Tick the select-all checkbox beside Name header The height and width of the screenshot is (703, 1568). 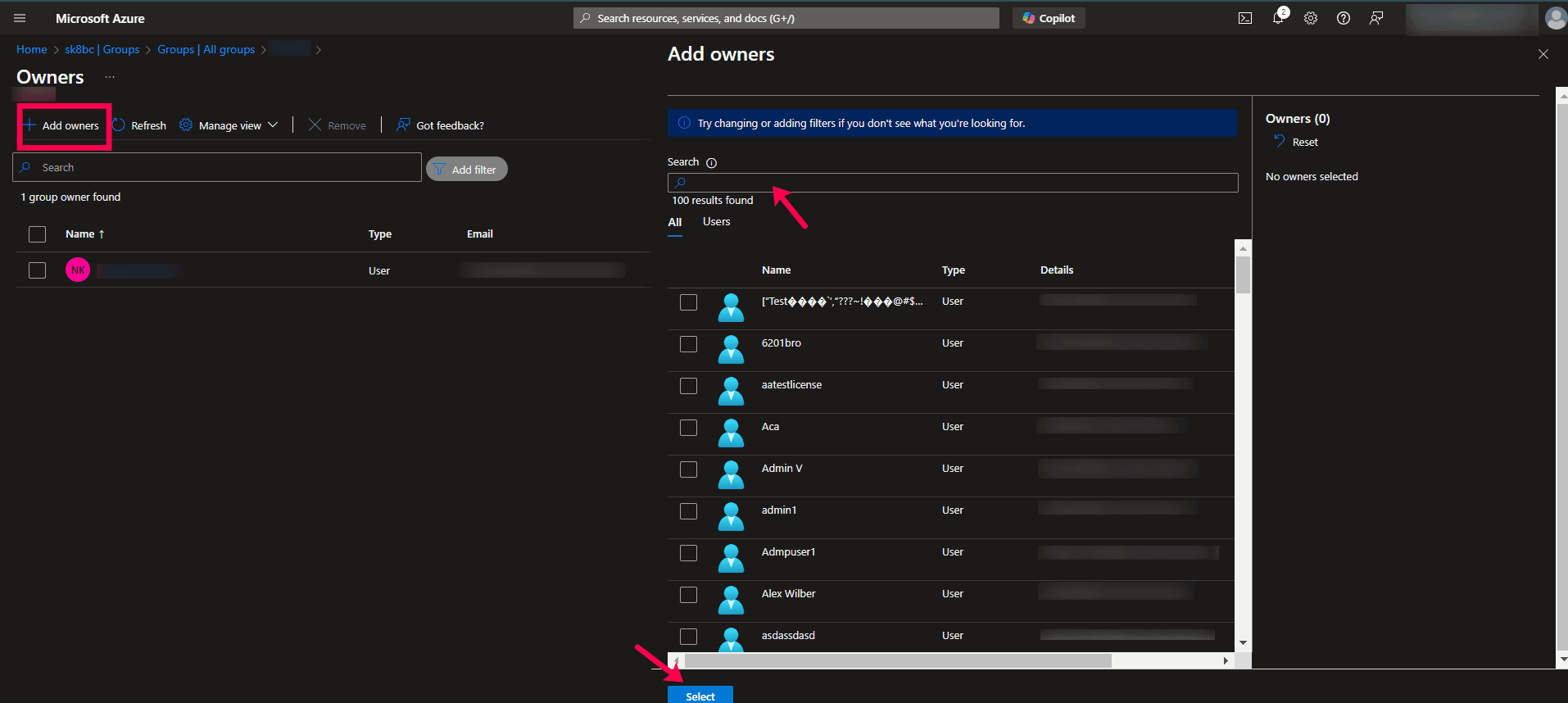tap(37, 234)
